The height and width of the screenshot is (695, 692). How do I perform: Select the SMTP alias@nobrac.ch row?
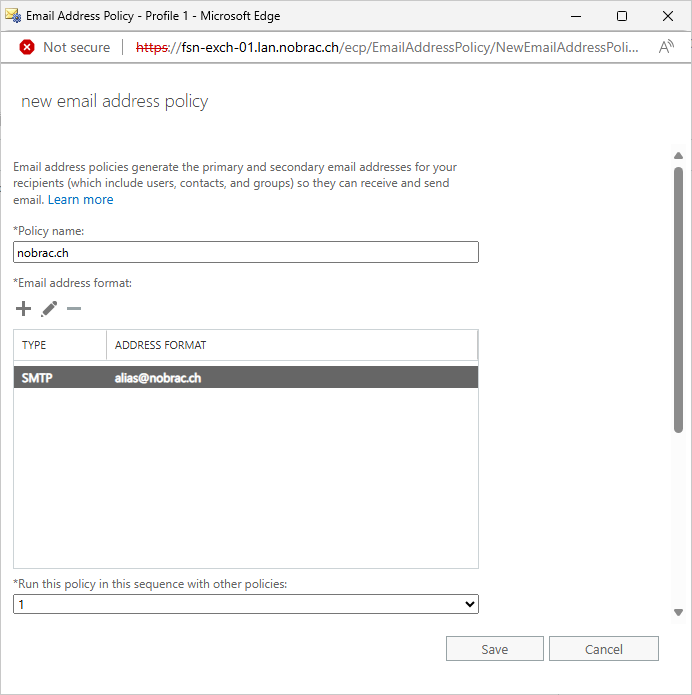point(246,378)
